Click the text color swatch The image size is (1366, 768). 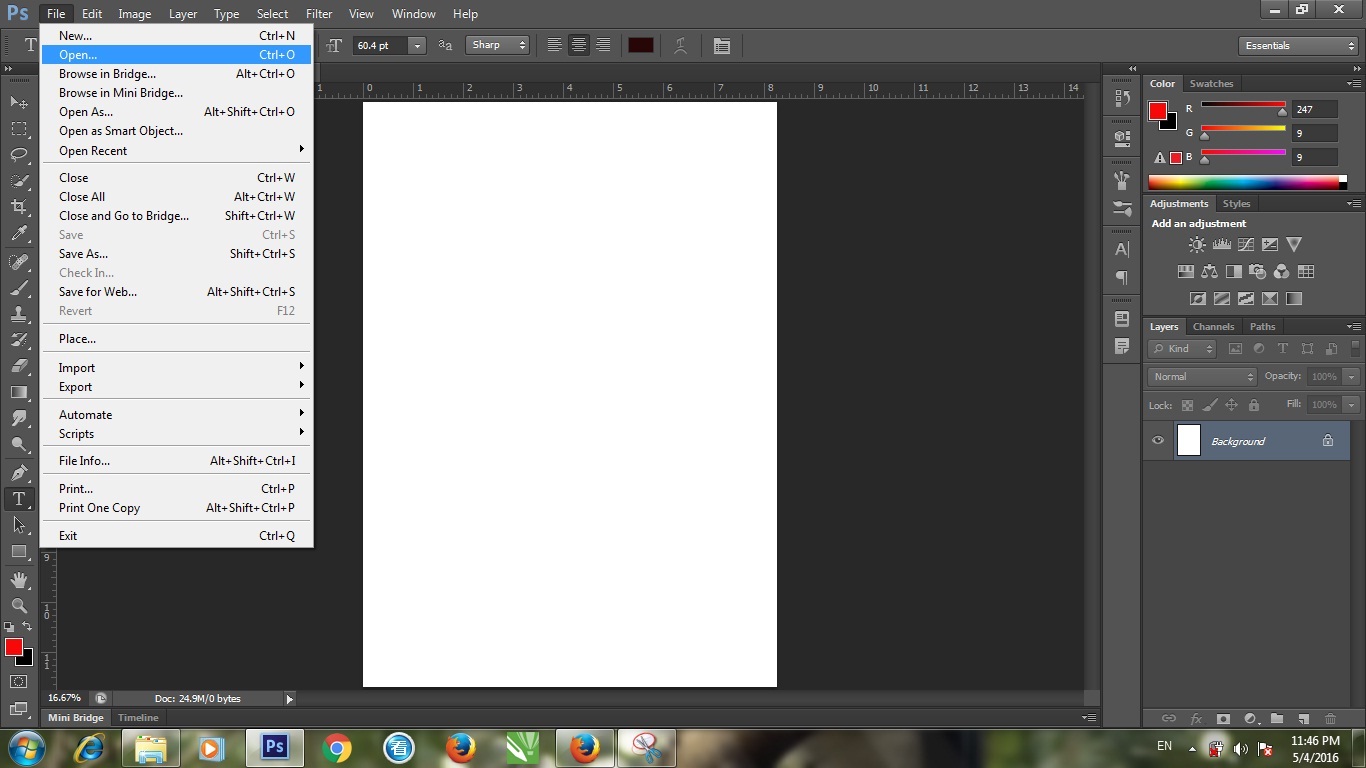tap(640, 45)
